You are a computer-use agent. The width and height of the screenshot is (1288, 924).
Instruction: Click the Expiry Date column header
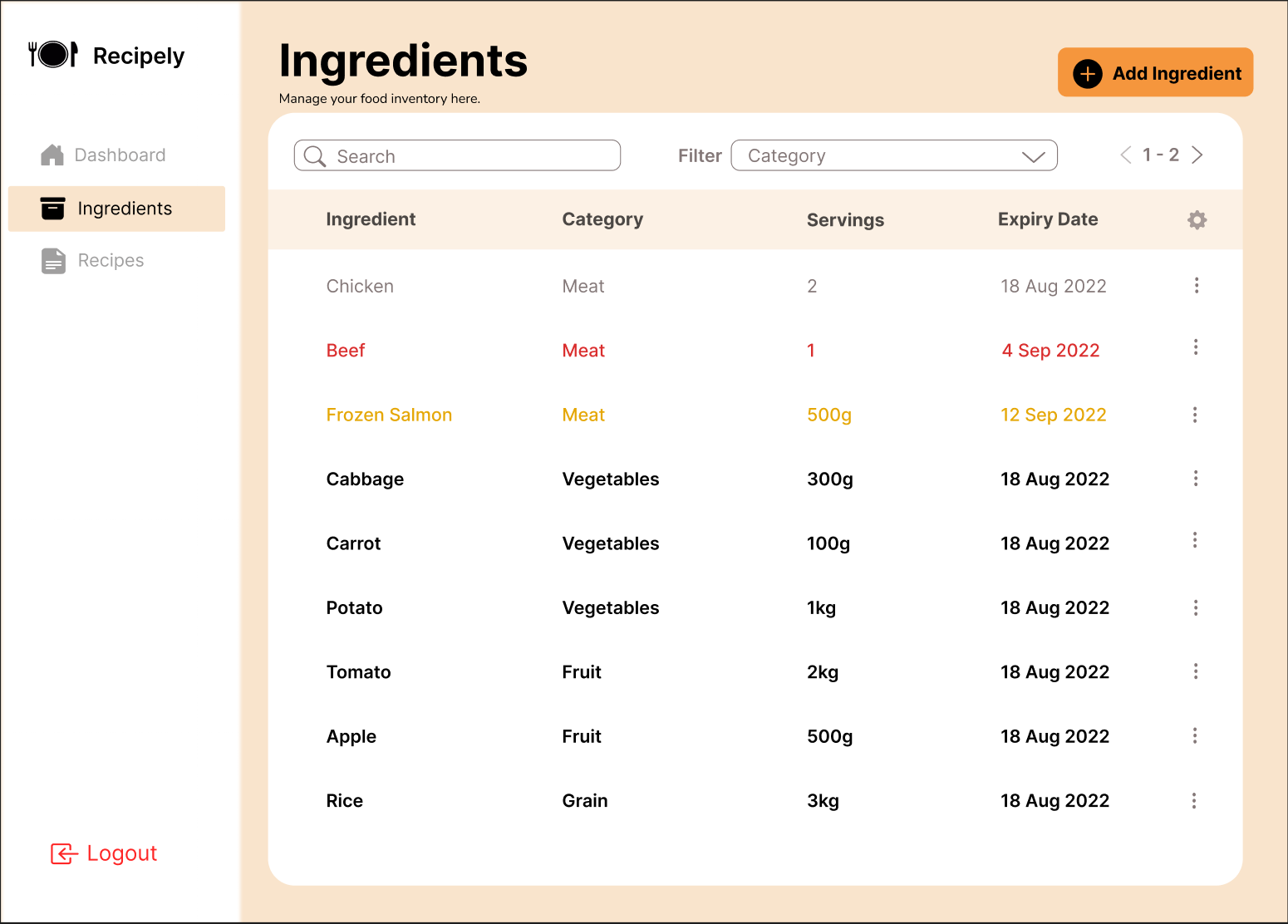[1048, 219]
